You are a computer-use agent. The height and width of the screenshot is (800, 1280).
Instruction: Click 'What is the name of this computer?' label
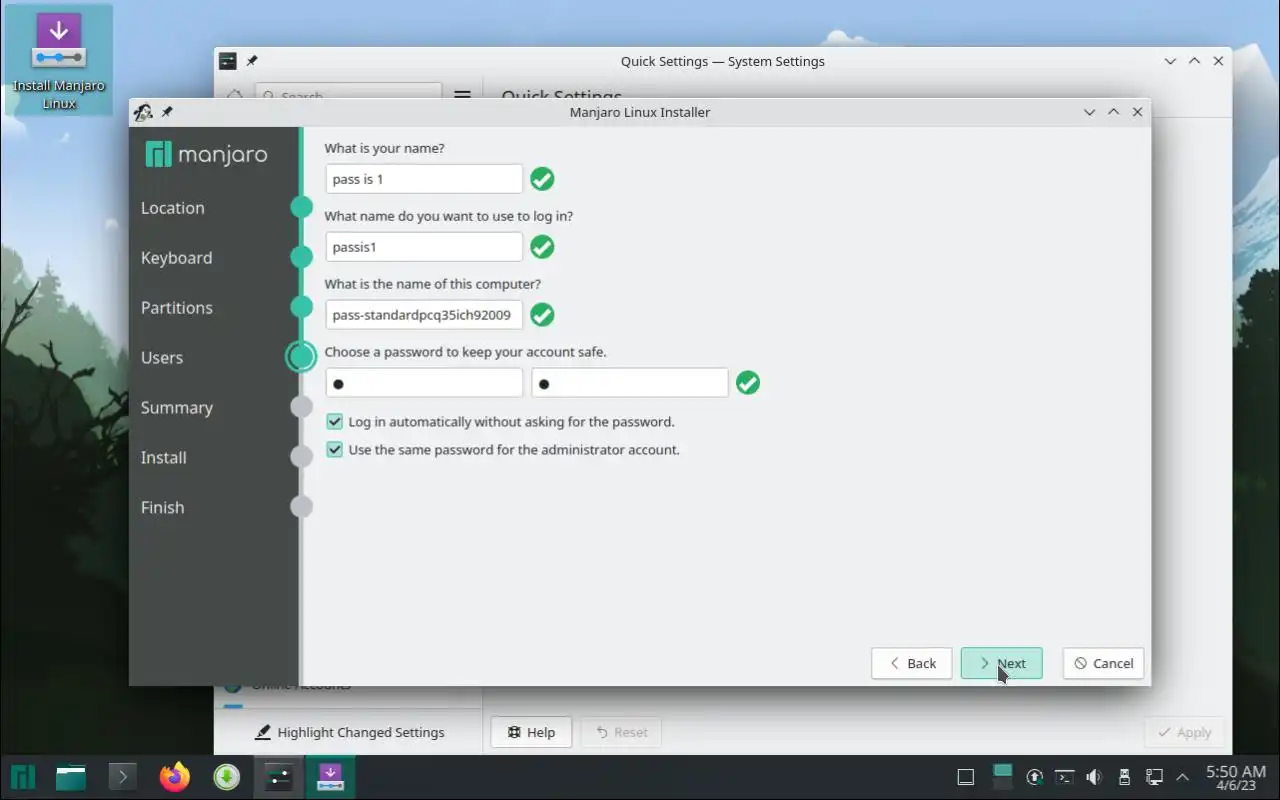(433, 284)
